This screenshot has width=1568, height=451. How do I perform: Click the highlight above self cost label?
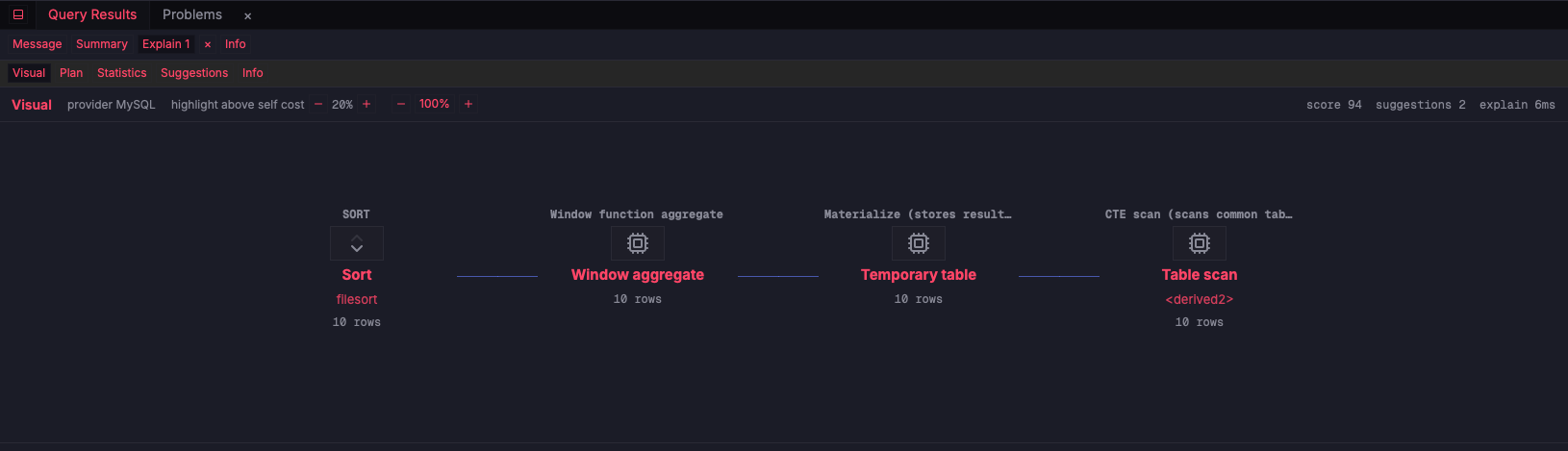click(x=238, y=105)
